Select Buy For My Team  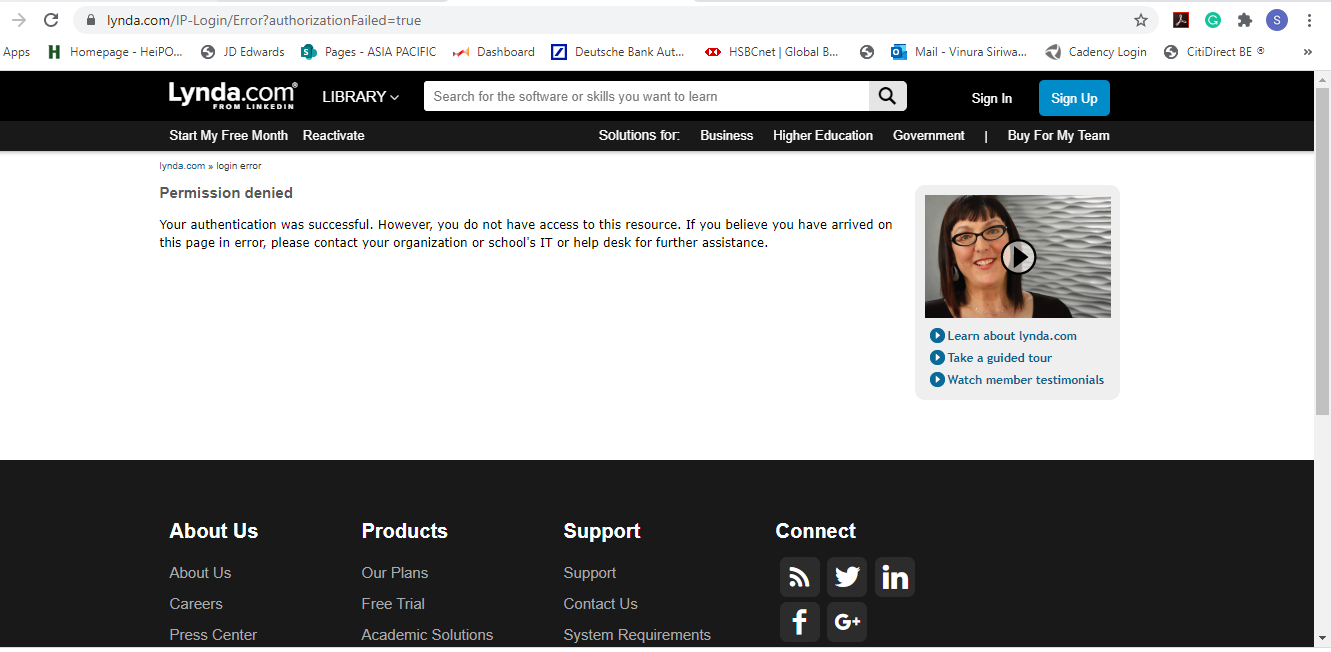point(1059,135)
